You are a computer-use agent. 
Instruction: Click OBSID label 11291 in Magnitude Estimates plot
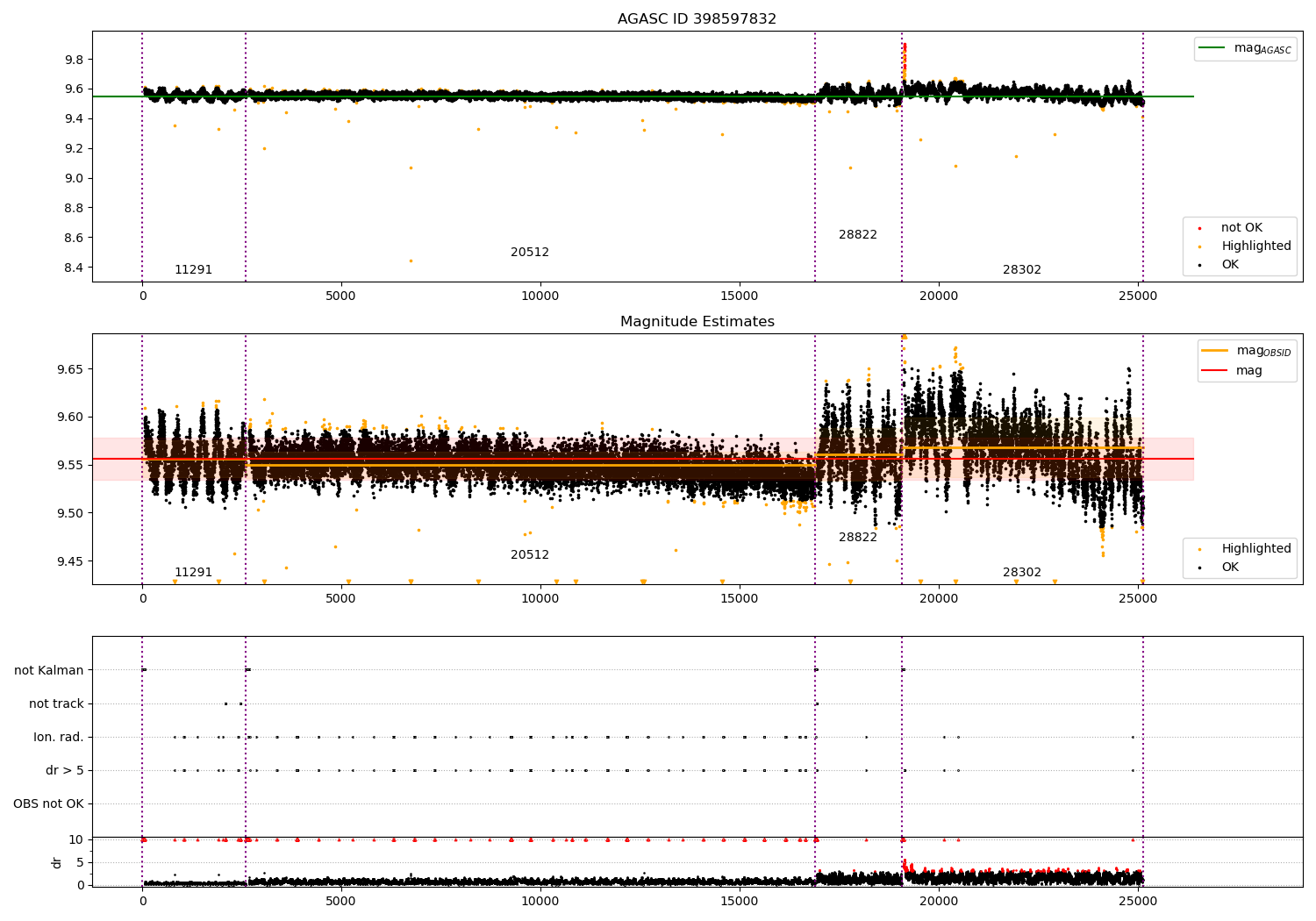193,573
